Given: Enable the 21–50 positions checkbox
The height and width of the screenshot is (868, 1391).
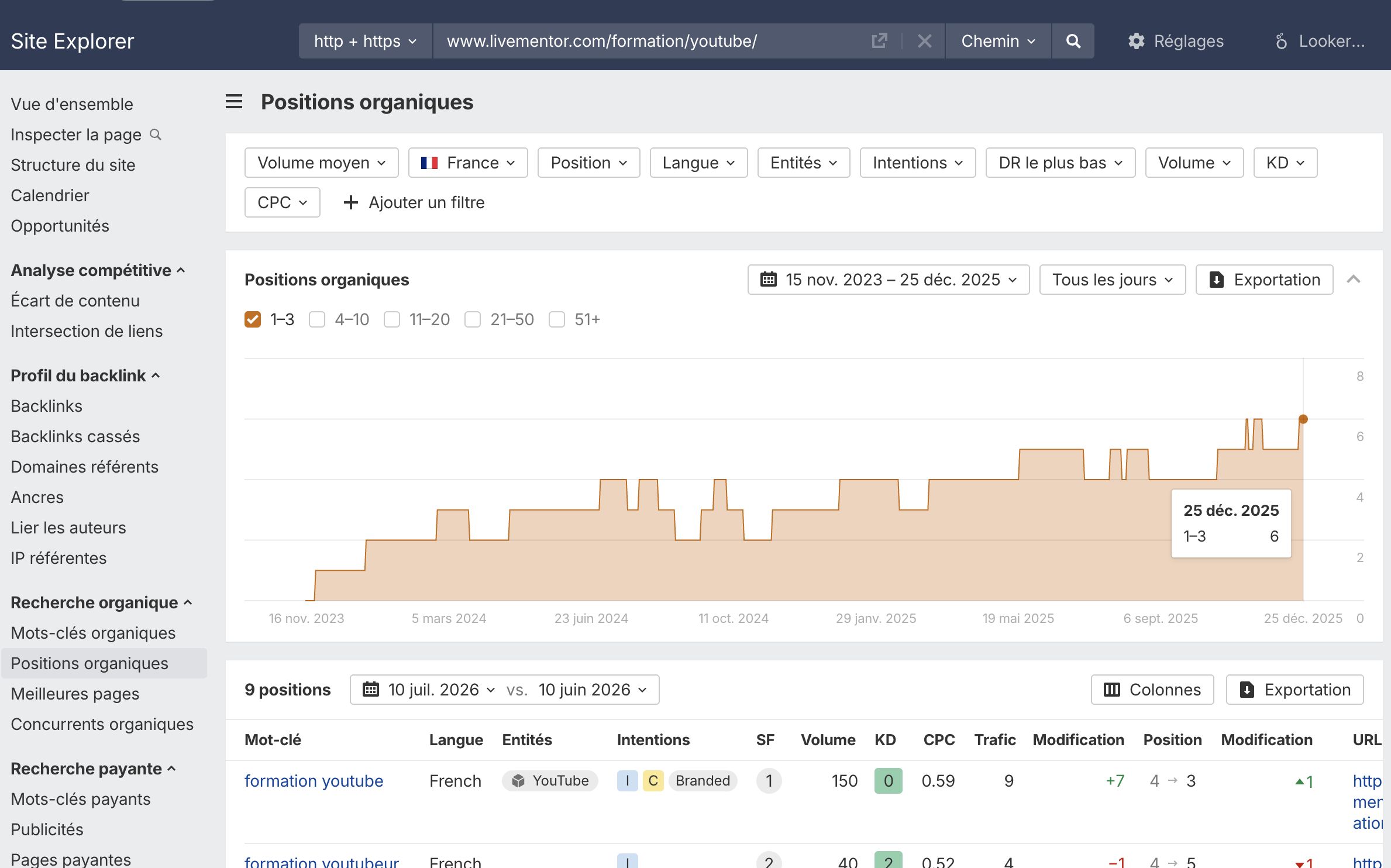Looking at the screenshot, I should coord(473,319).
